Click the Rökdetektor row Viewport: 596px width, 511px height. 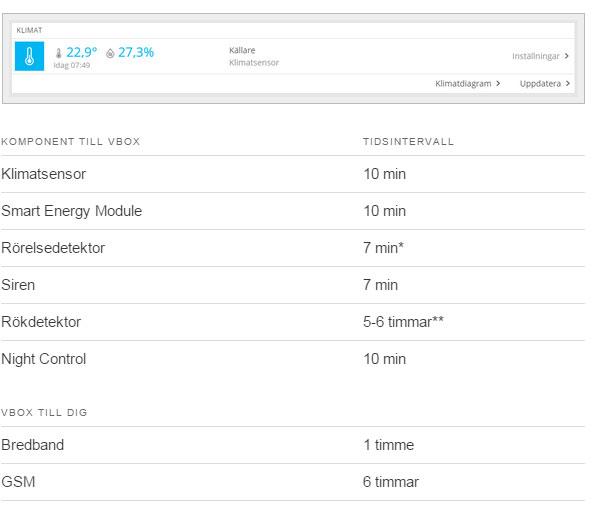click(x=292, y=322)
